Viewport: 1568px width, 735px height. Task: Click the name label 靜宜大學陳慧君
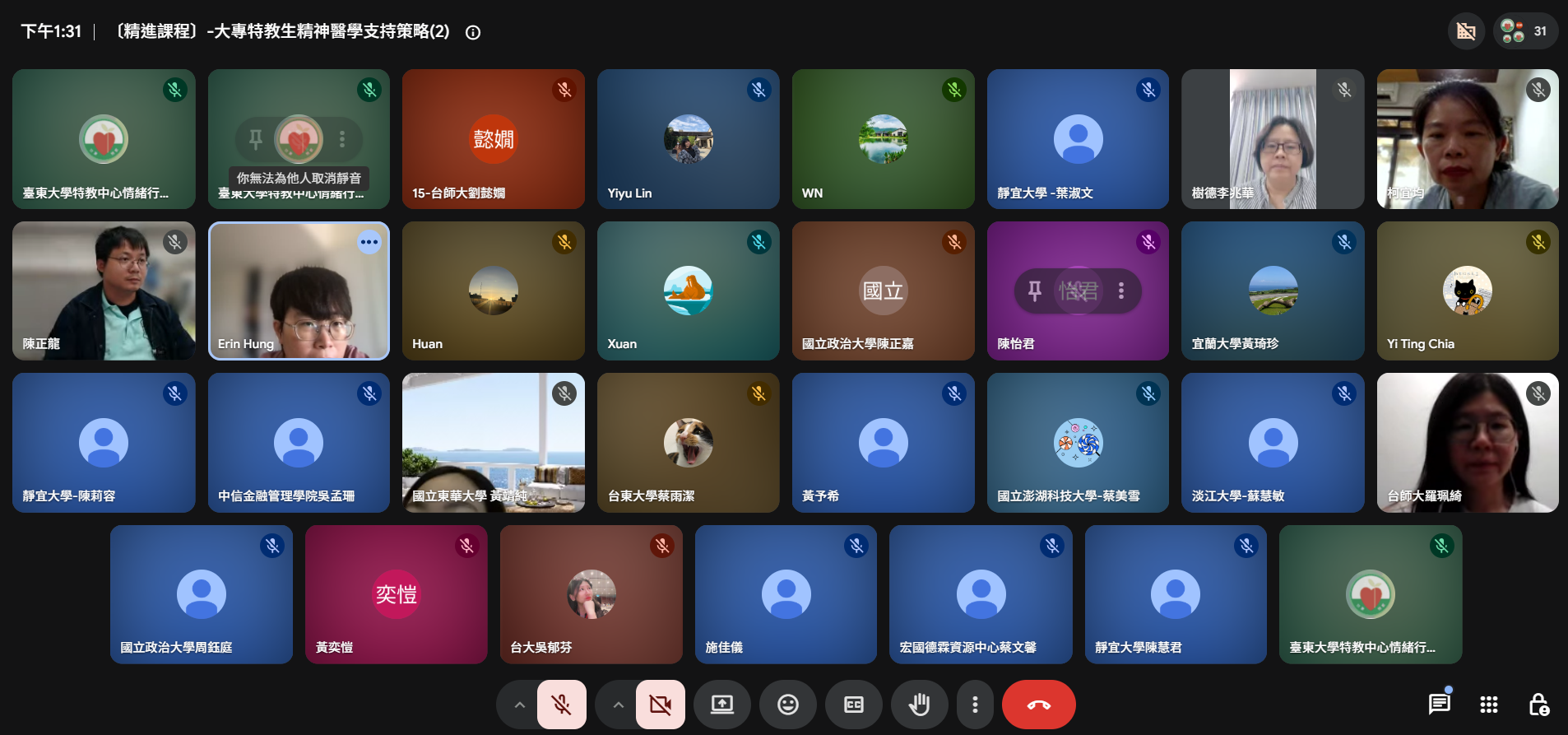coord(1139,648)
